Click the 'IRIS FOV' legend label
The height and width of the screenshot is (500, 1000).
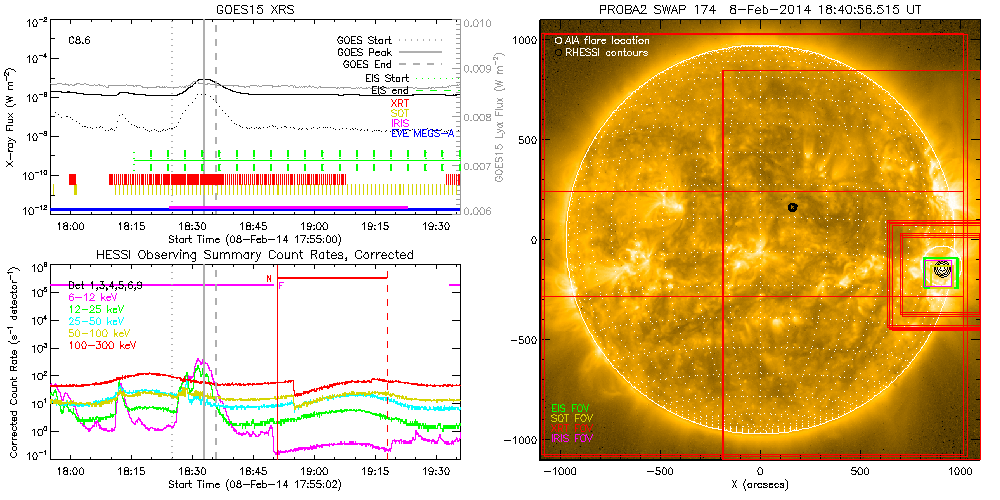coord(572,441)
